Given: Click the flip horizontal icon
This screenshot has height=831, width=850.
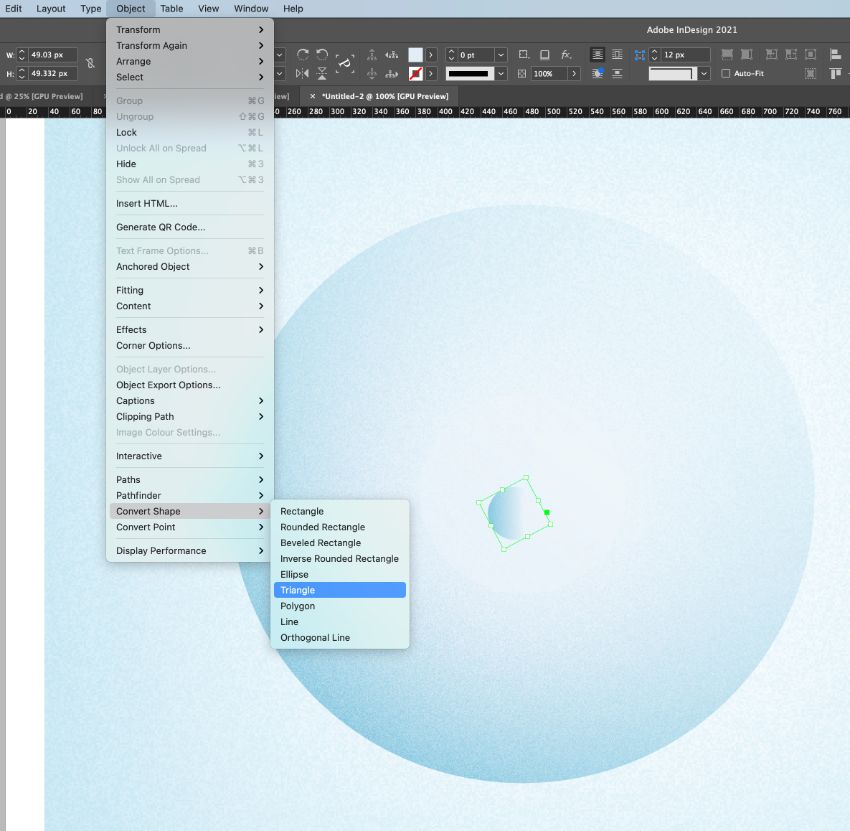Looking at the screenshot, I should click(x=303, y=74).
